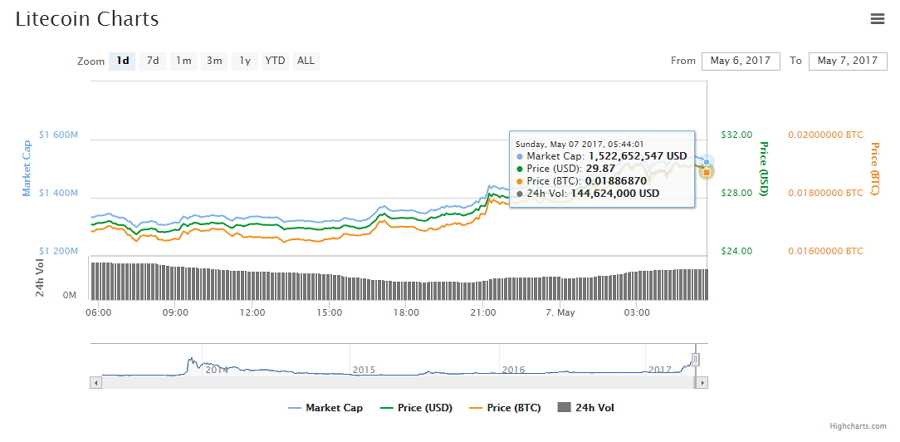Toggle Price (USD) series in legend

417,408
